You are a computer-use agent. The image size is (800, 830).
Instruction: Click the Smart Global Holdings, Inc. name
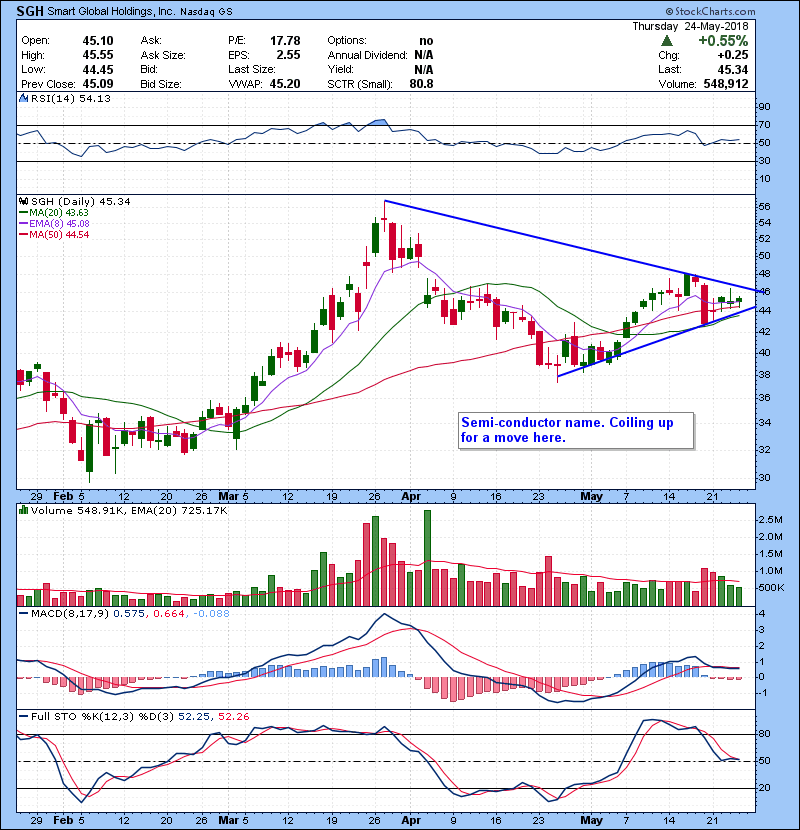tap(111, 11)
